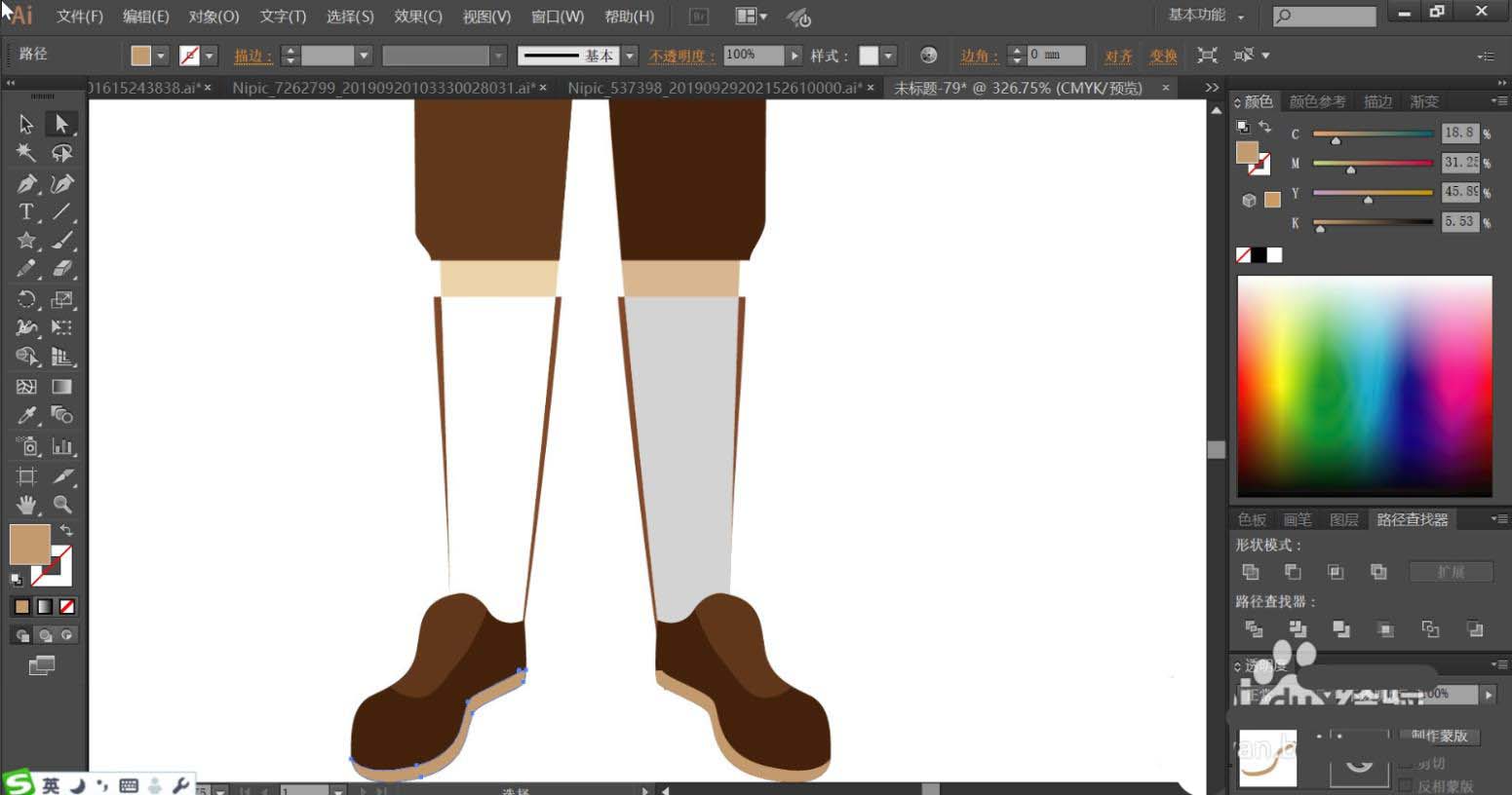
Task: Choose the Eyedropper tool
Action: tap(26, 416)
